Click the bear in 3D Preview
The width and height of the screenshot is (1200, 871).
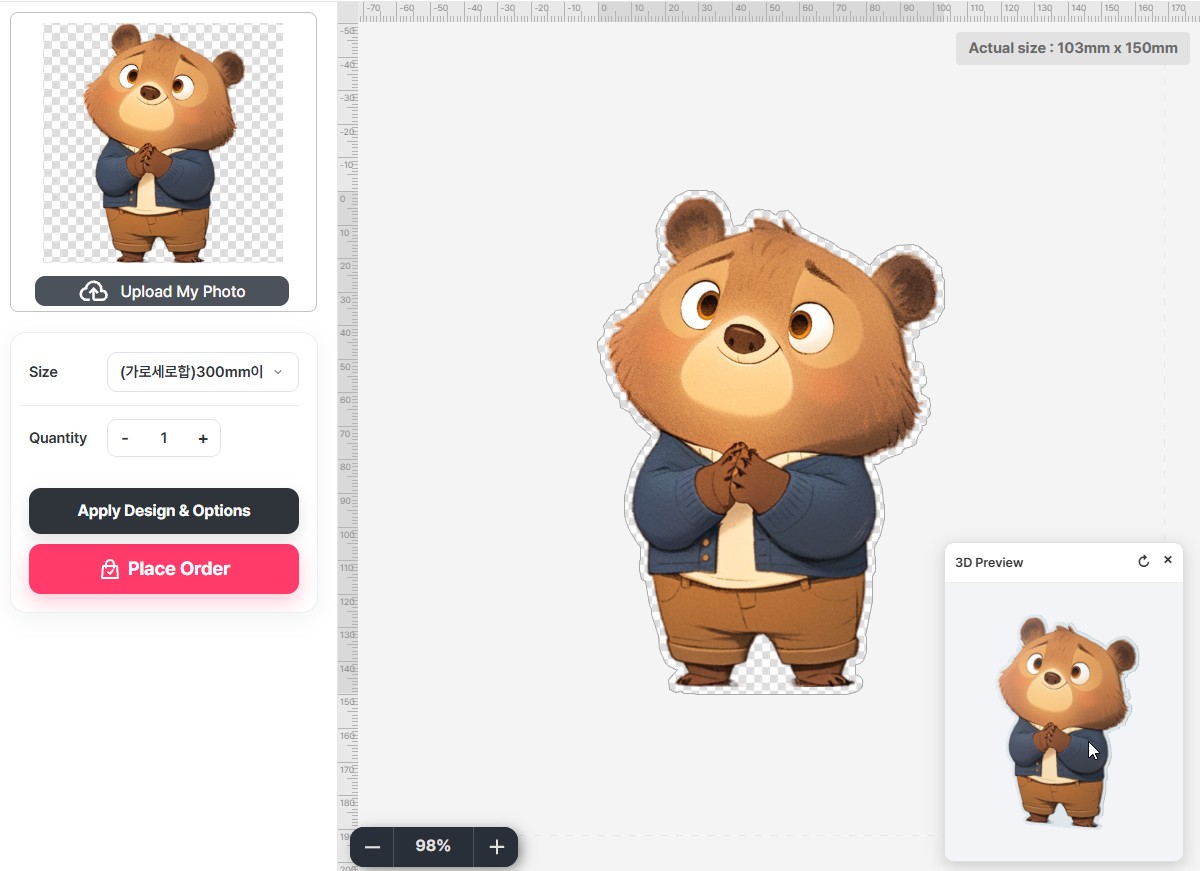(x=1066, y=722)
